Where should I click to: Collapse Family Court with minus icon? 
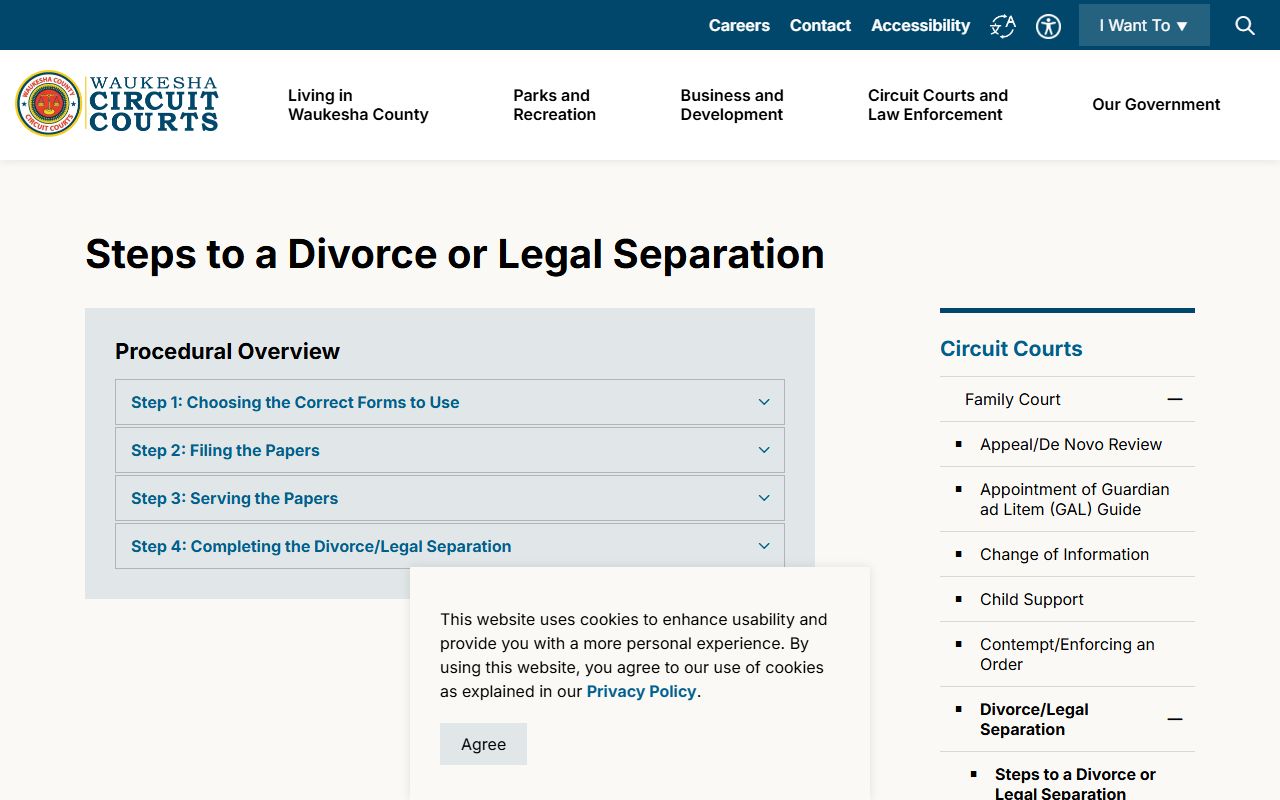[x=1175, y=399]
